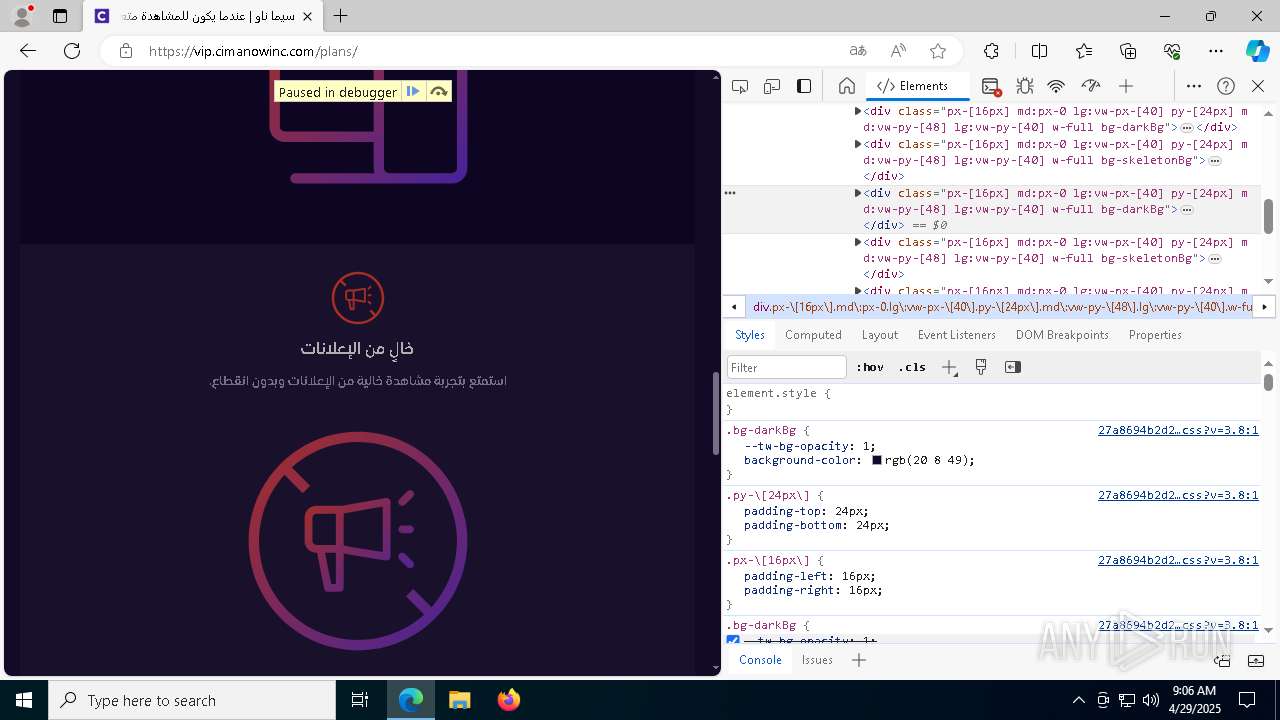Select the div breadcrumb in element path

click(x=1002, y=307)
